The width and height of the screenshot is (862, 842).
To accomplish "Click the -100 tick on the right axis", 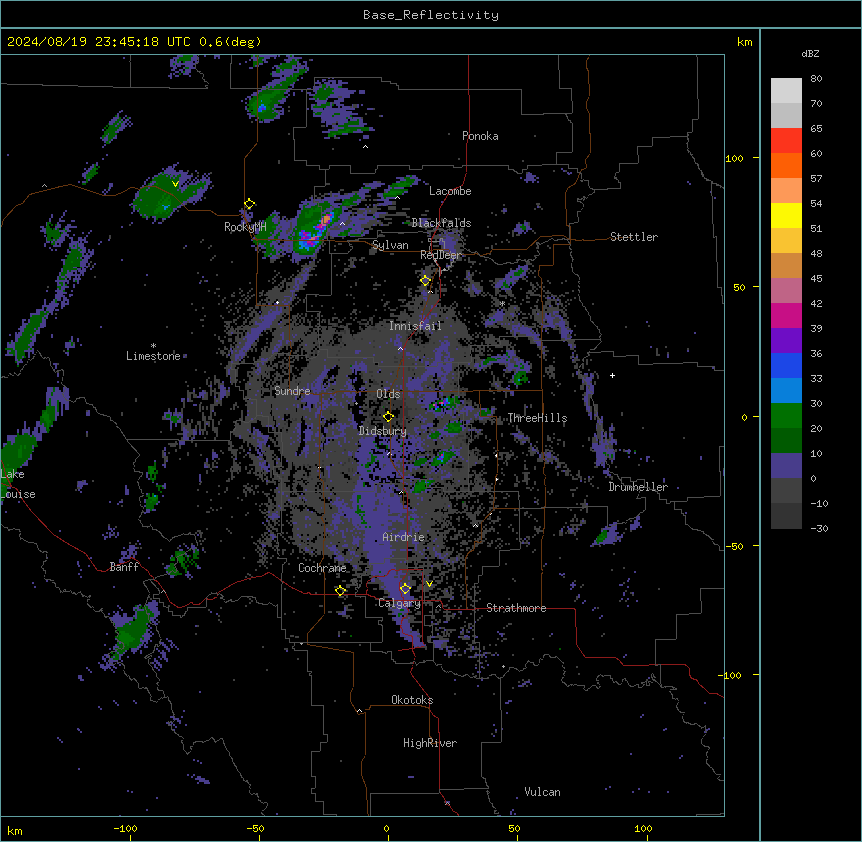I will (x=731, y=675).
